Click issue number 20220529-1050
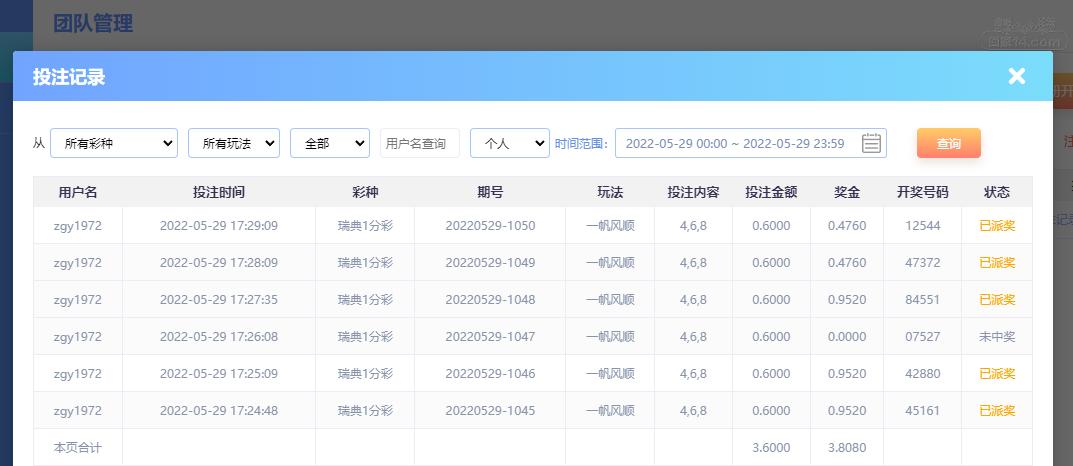The image size is (1073, 466). (x=490, y=226)
